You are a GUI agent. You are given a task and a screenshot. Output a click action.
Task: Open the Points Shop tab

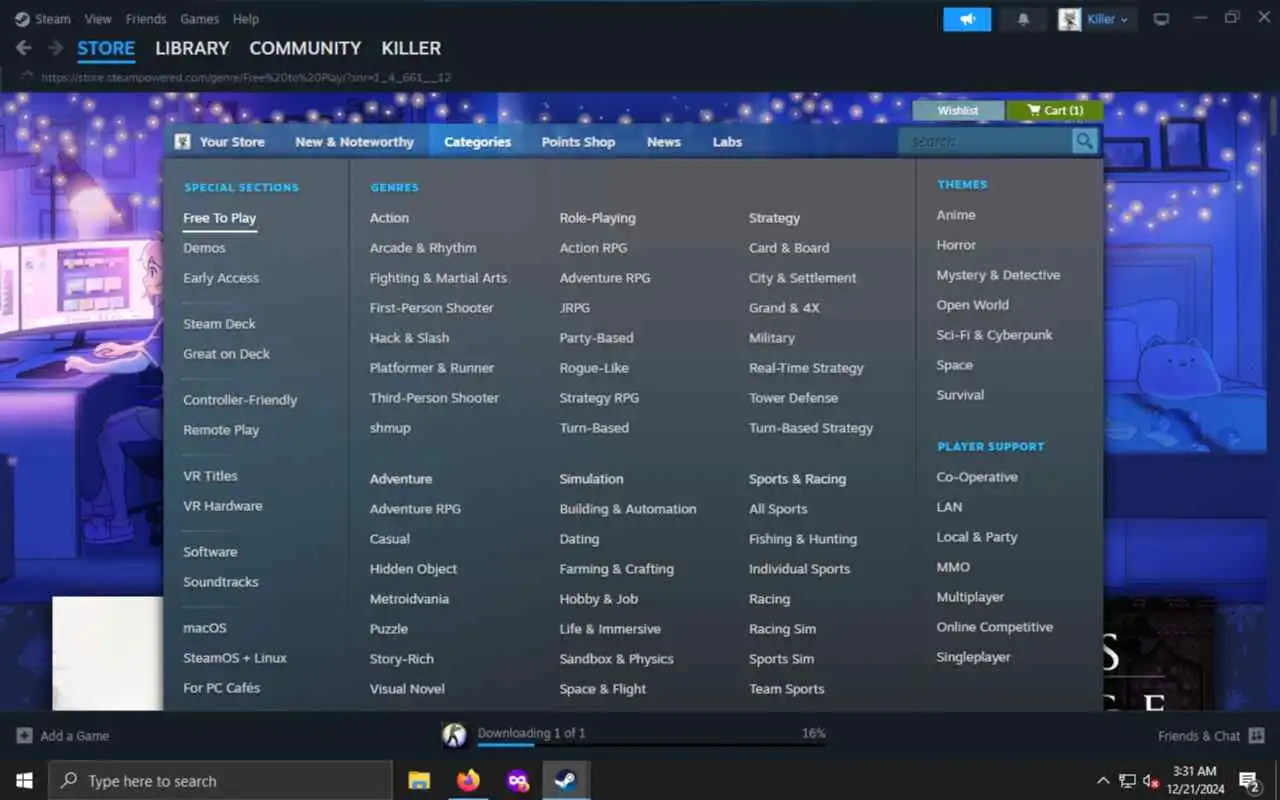pyautogui.click(x=578, y=142)
